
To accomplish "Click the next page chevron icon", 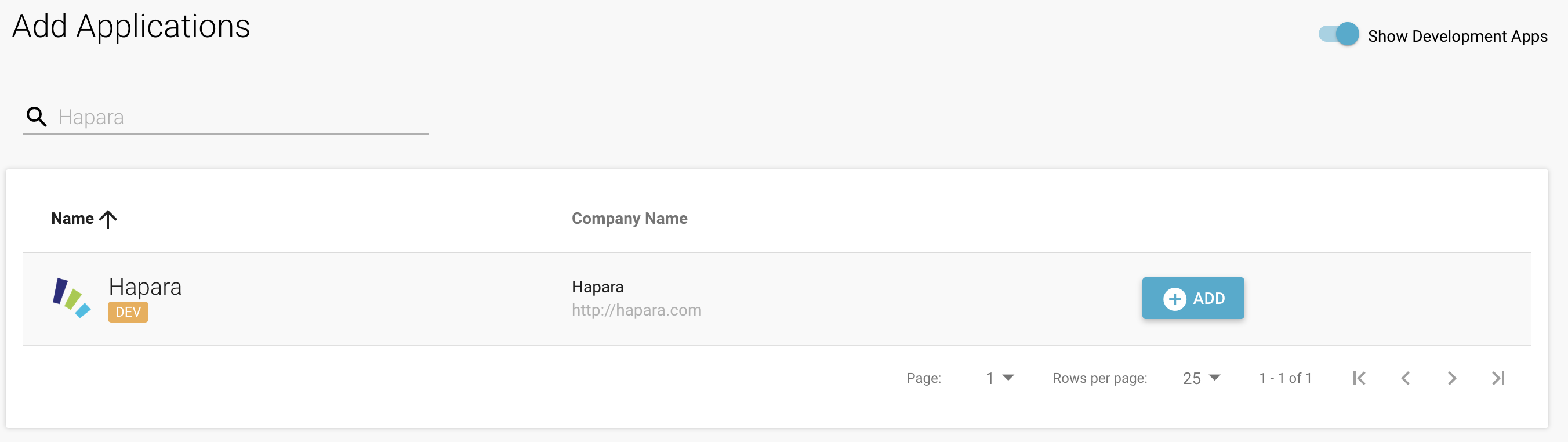I will (x=1453, y=378).
